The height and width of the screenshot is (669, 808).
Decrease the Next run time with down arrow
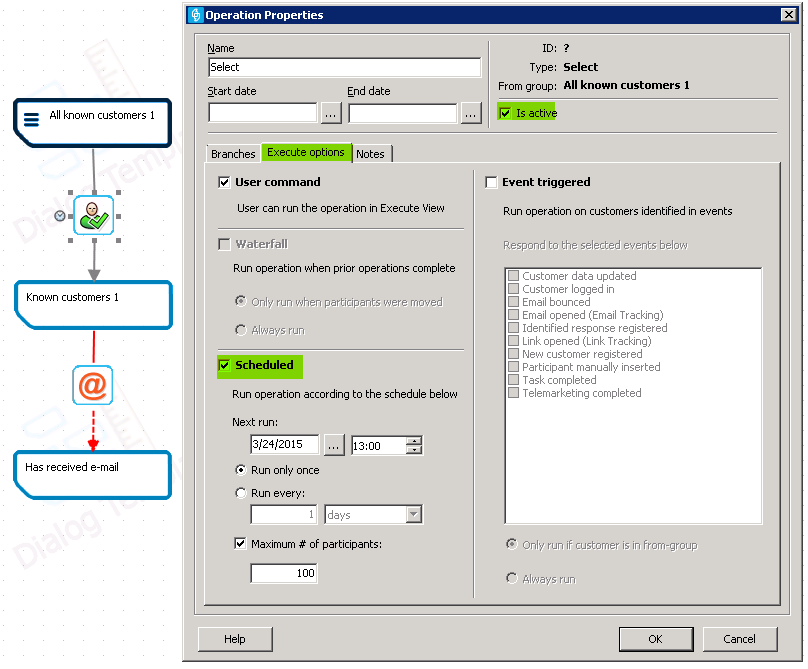414,450
